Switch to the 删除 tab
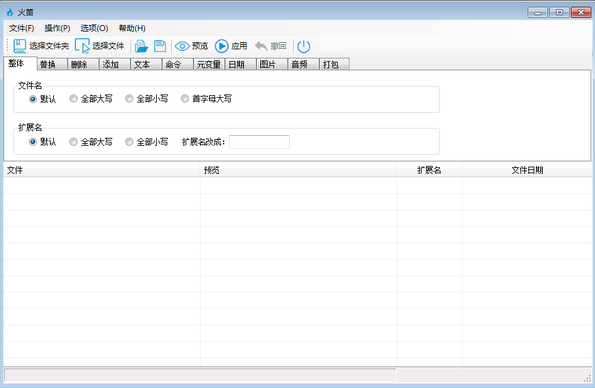595x388 pixels. (x=83, y=65)
